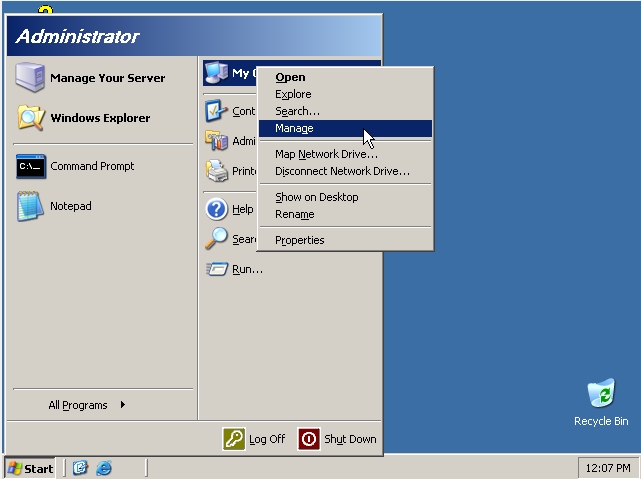
Task: Click the Shut Down text label
Action: (350, 439)
